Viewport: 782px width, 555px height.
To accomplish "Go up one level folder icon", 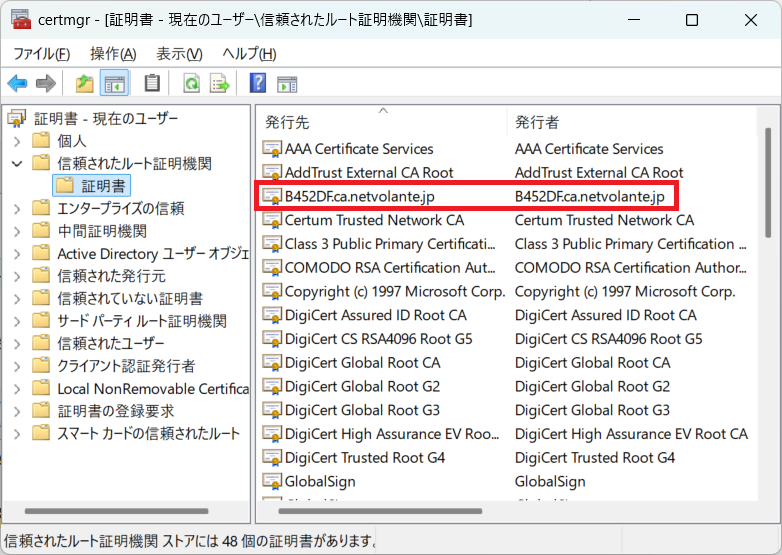I will [x=85, y=83].
